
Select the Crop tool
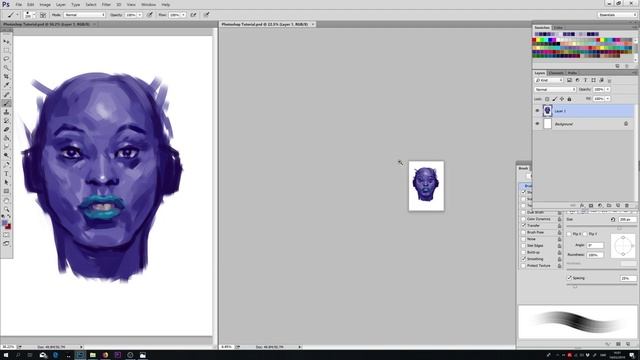[x=6, y=76]
